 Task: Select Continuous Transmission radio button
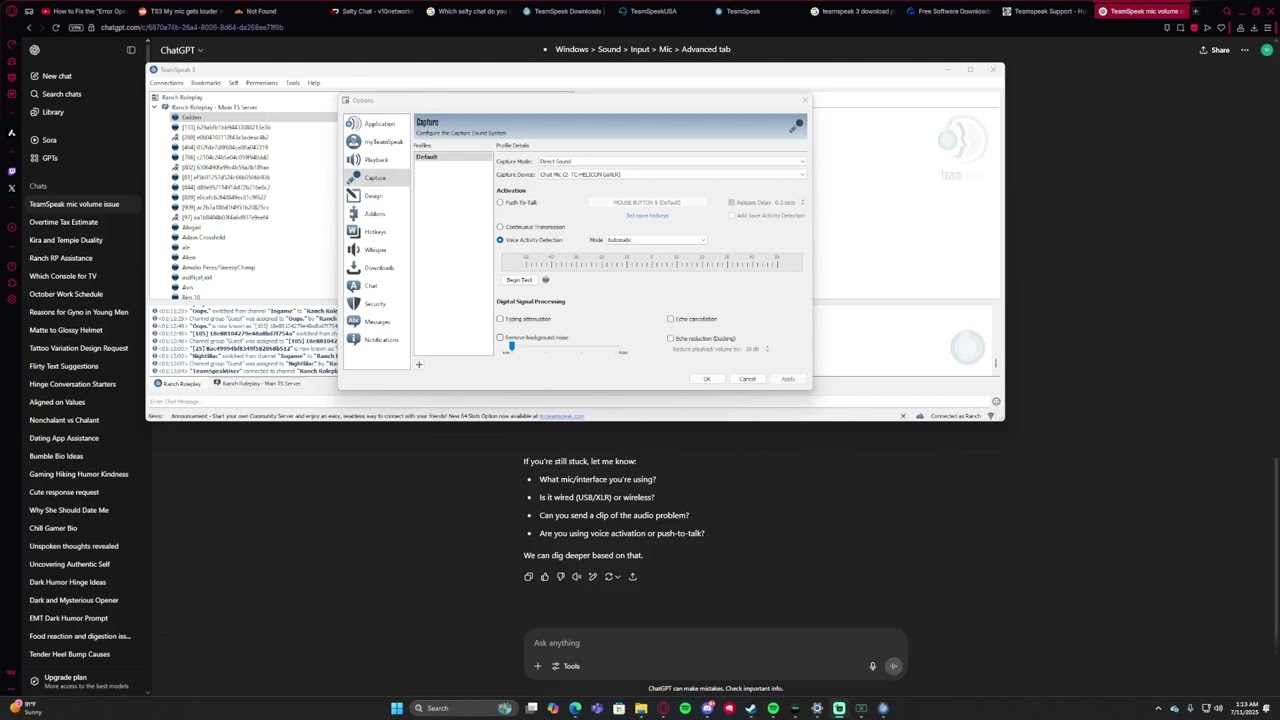(500, 227)
